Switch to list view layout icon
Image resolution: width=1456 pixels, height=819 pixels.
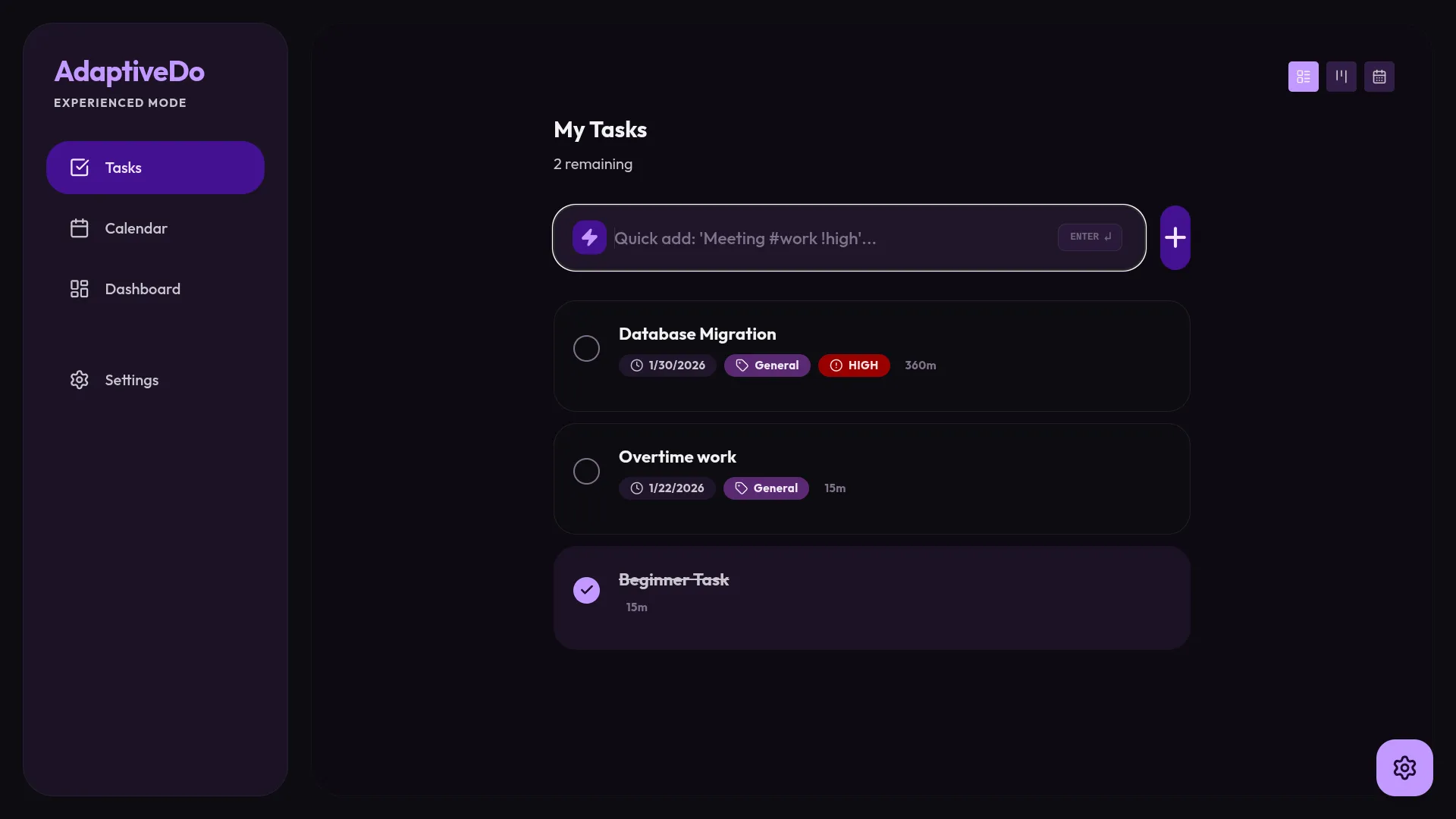1303,77
